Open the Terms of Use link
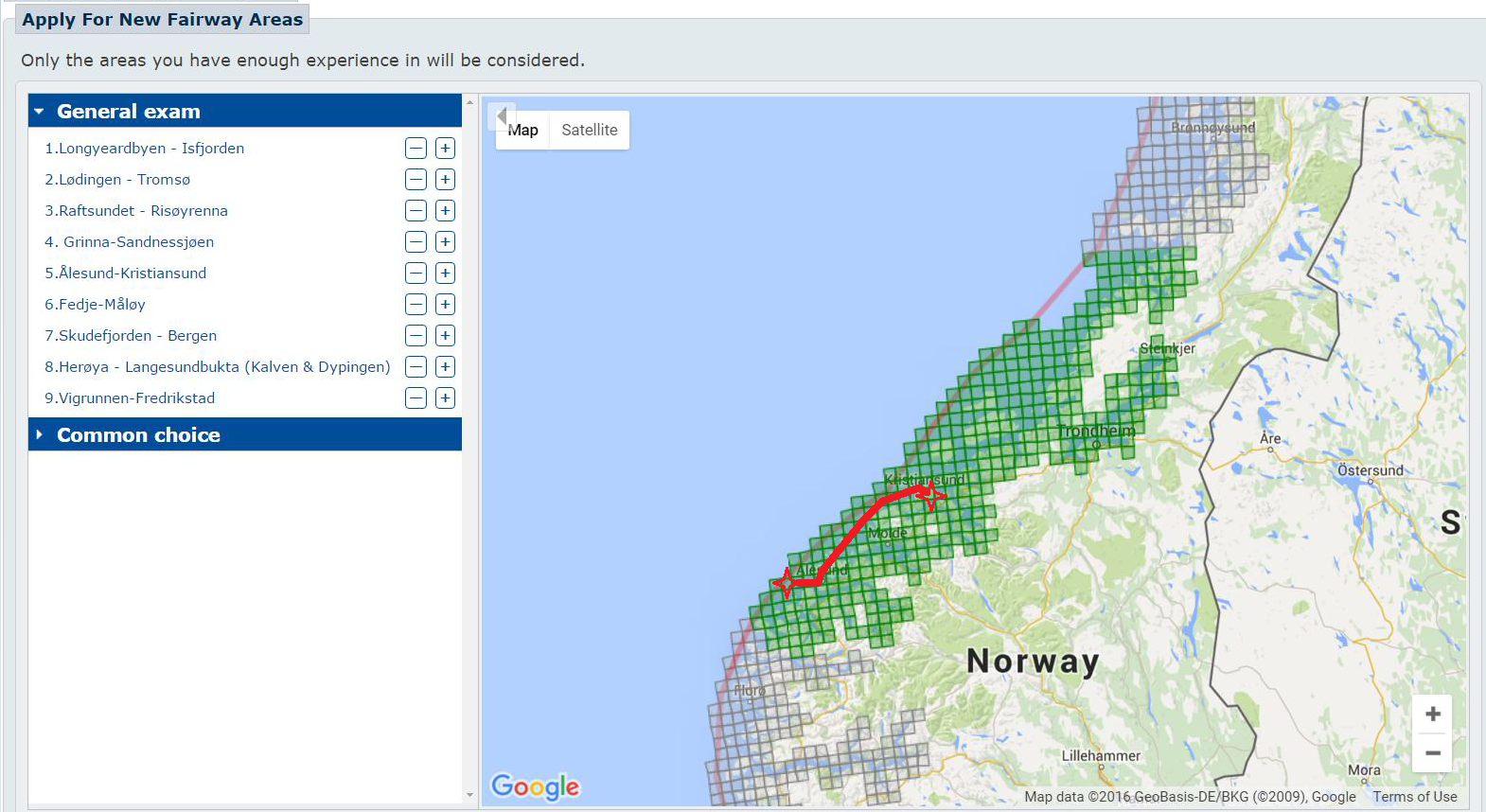The width and height of the screenshot is (1486, 812). coord(1414,797)
